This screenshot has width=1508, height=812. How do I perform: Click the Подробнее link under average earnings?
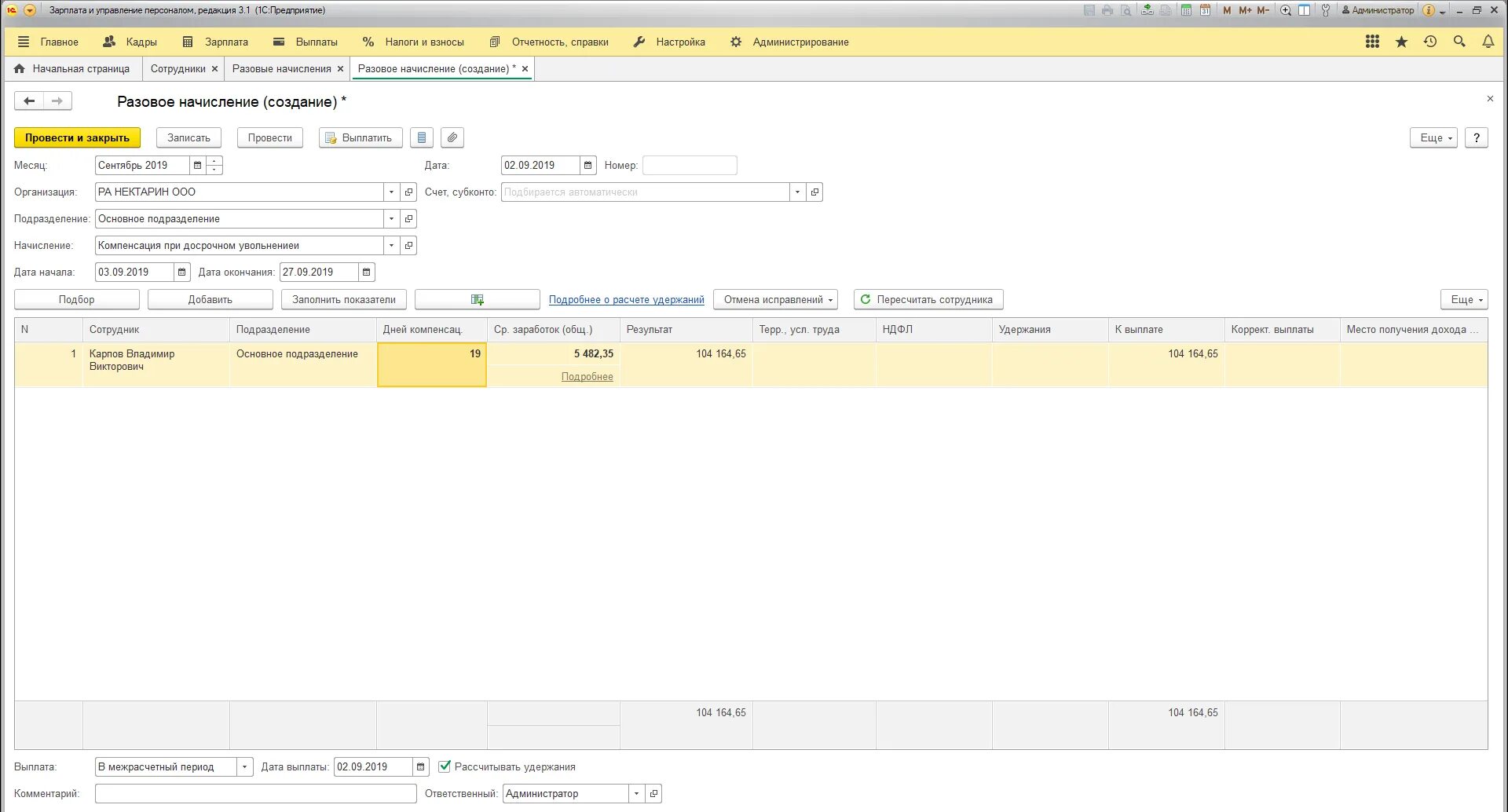coord(587,376)
